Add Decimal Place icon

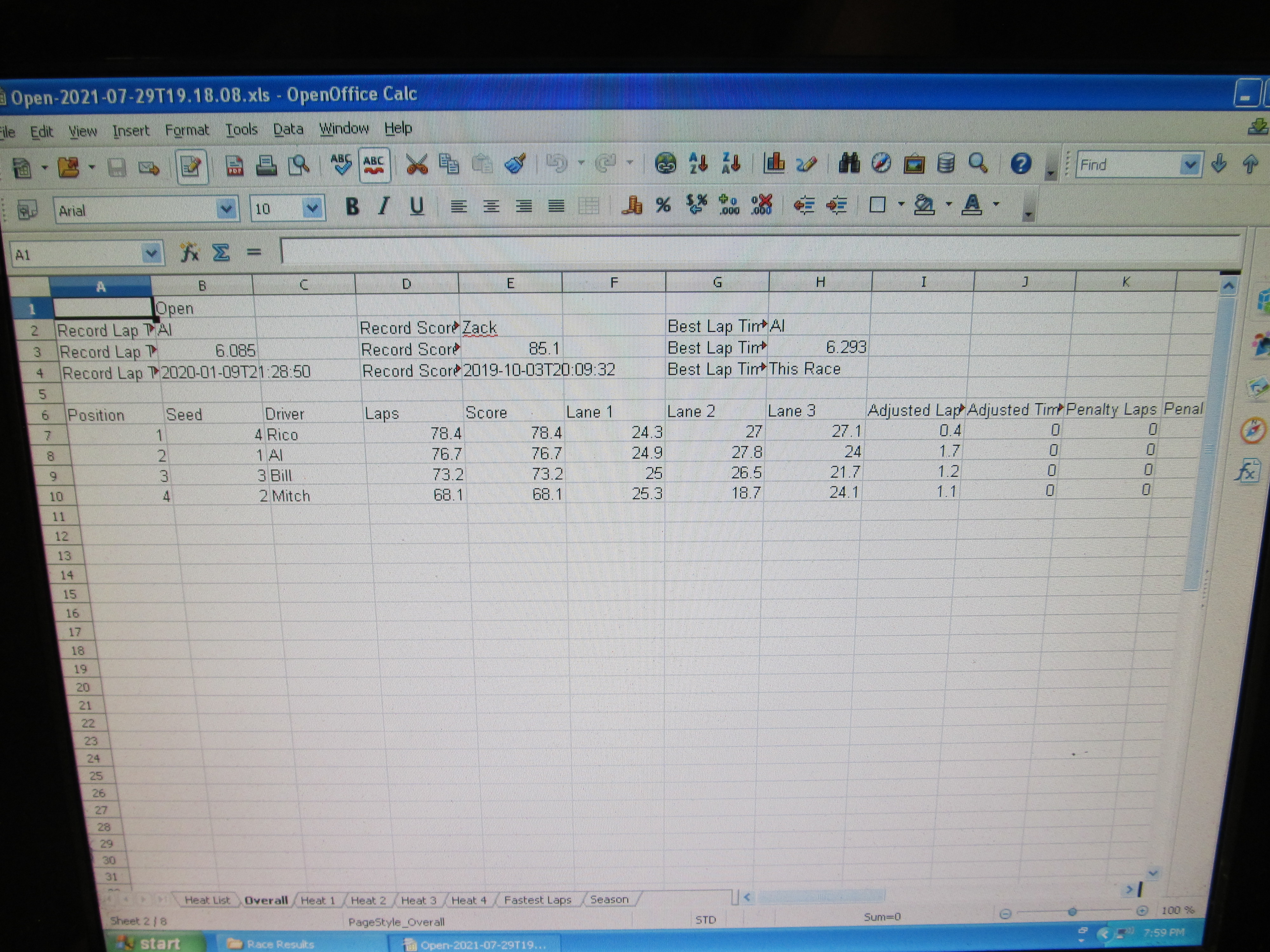[x=729, y=205]
